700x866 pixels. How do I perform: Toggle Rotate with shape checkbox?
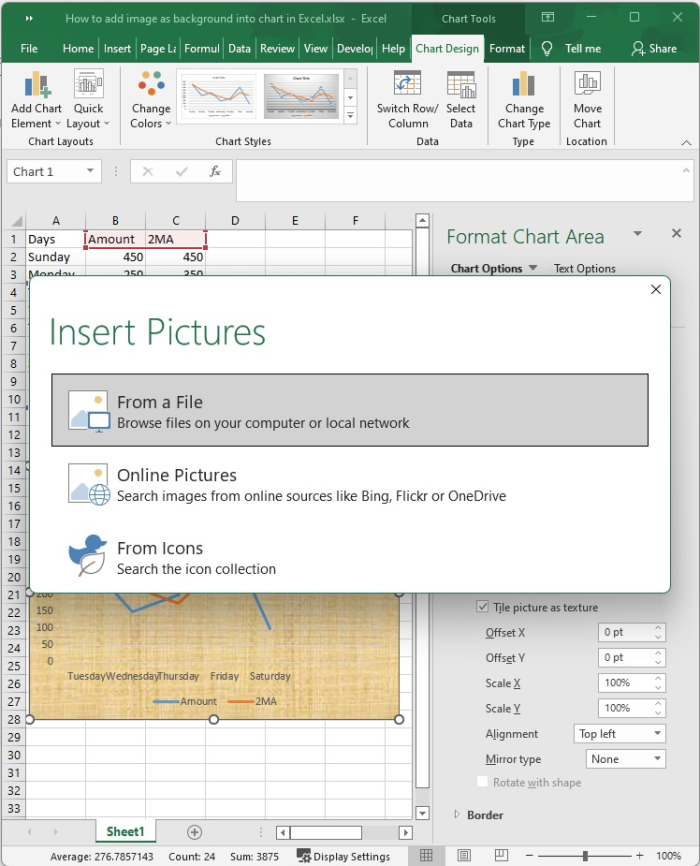[x=482, y=781]
